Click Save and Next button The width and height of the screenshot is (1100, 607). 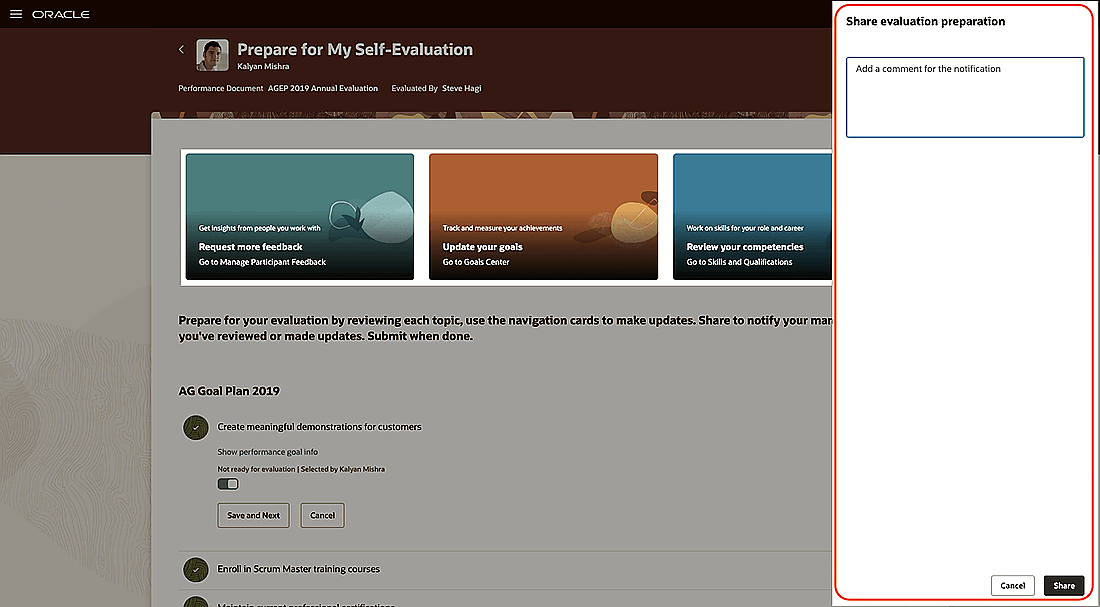tap(253, 515)
